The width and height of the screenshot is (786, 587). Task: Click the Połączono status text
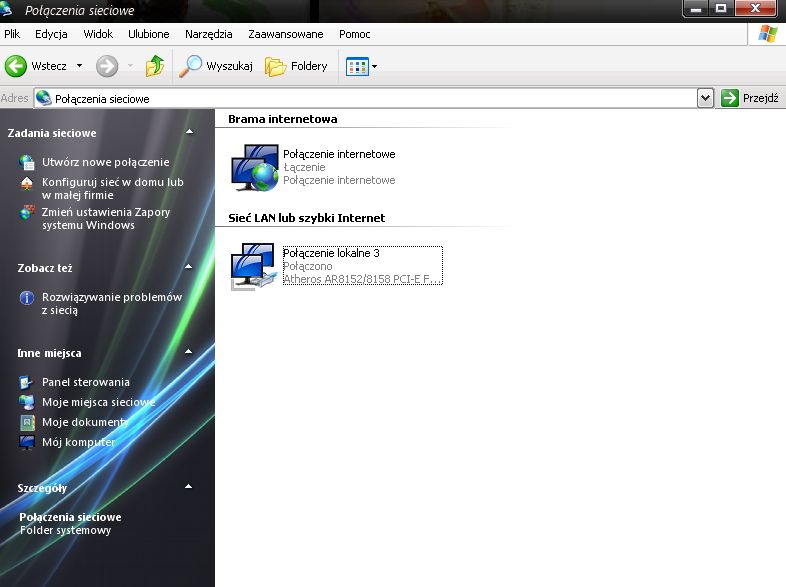tap(308, 266)
